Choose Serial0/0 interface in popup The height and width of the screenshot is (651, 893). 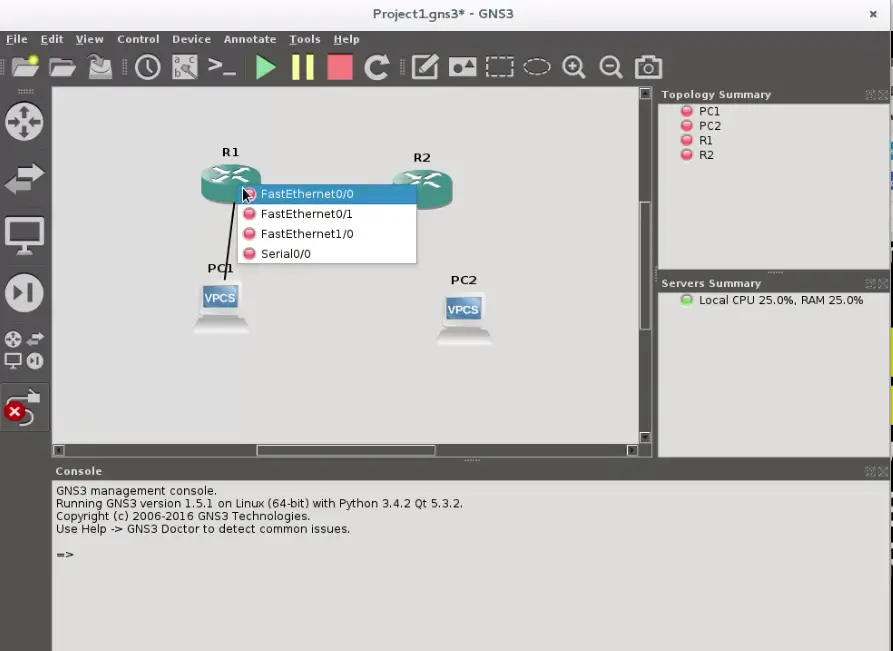pos(327,254)
